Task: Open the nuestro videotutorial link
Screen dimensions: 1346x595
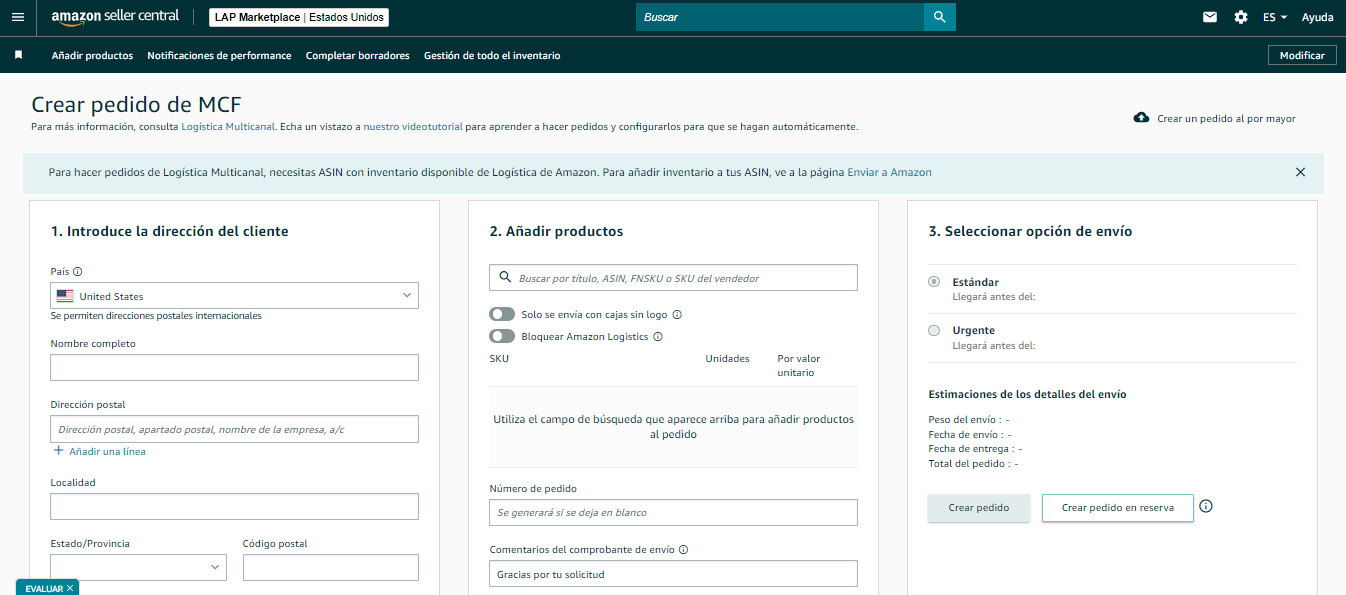Action: pyautogui.click(x=413, y=127)
